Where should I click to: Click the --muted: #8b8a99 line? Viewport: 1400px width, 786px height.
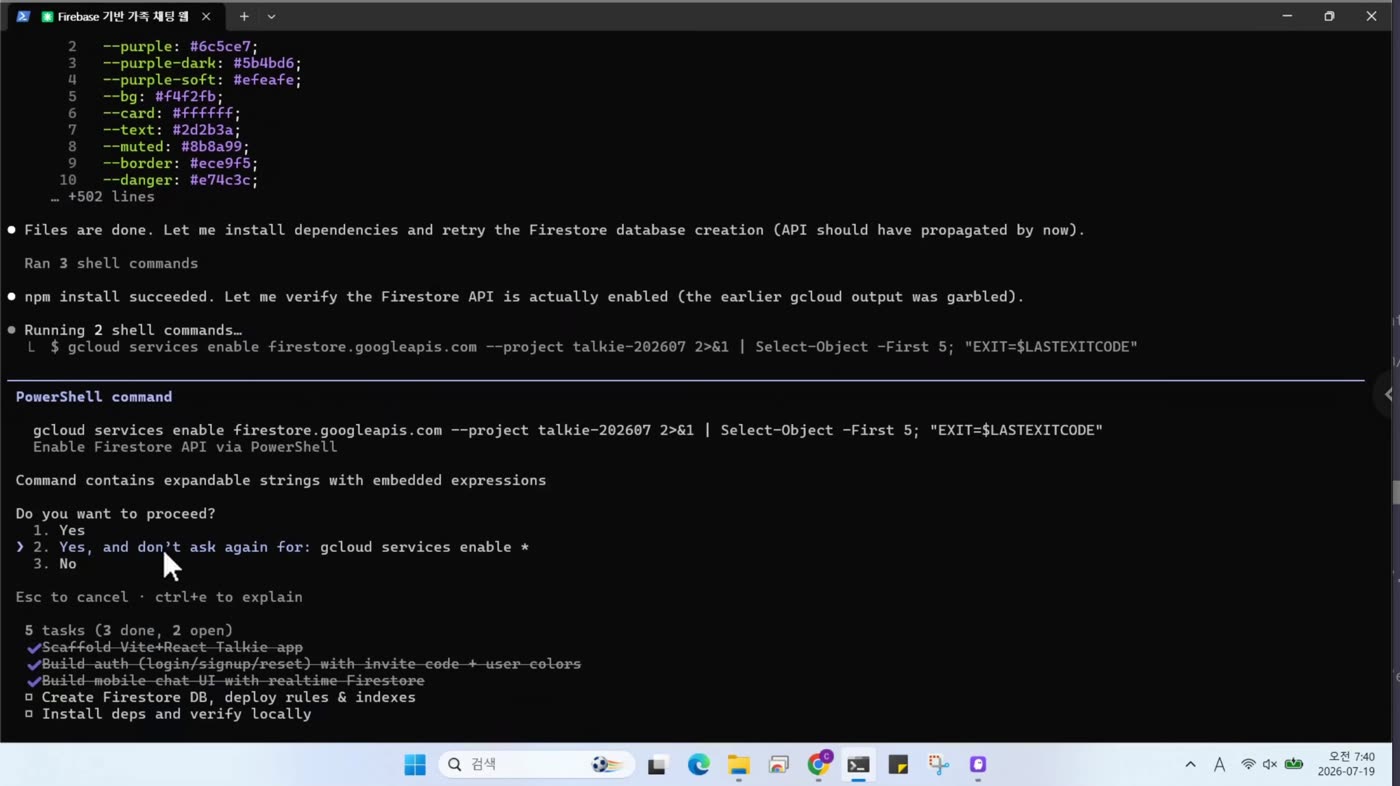tap(176, 147)
